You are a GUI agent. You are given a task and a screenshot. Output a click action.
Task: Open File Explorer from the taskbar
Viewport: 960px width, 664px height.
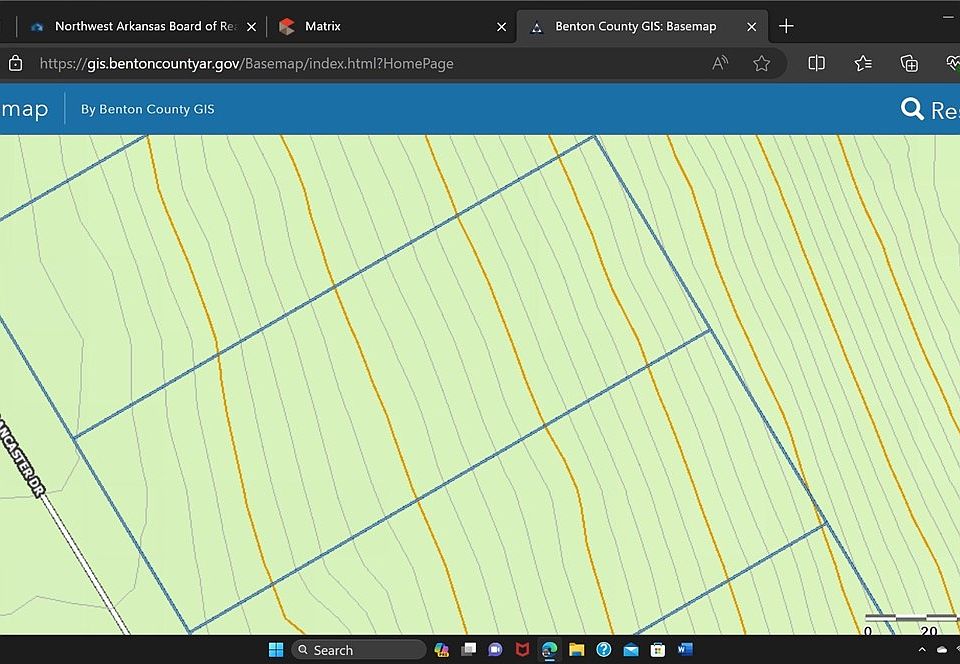click(x=577, y=649)
